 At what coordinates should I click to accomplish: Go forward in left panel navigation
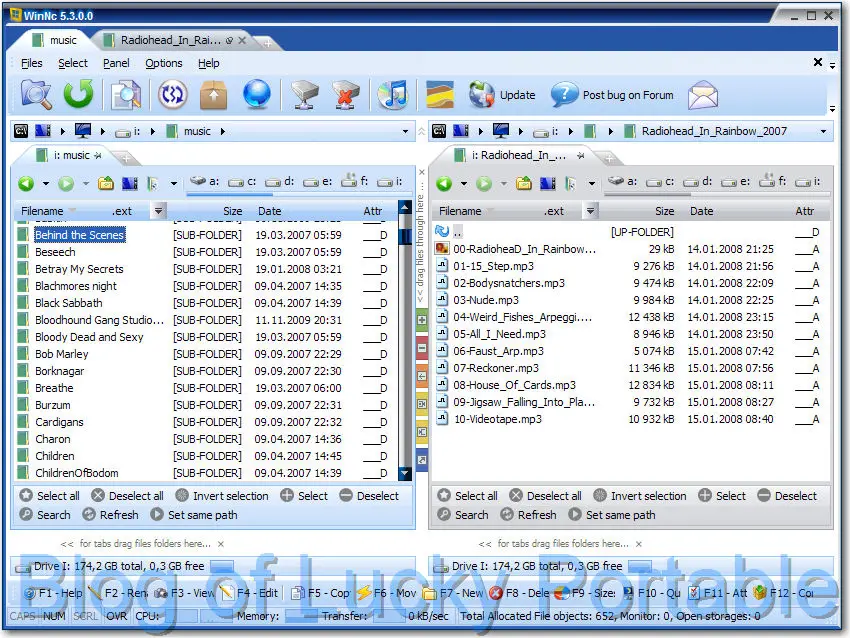pyautogui.click(x=66, y=184)
